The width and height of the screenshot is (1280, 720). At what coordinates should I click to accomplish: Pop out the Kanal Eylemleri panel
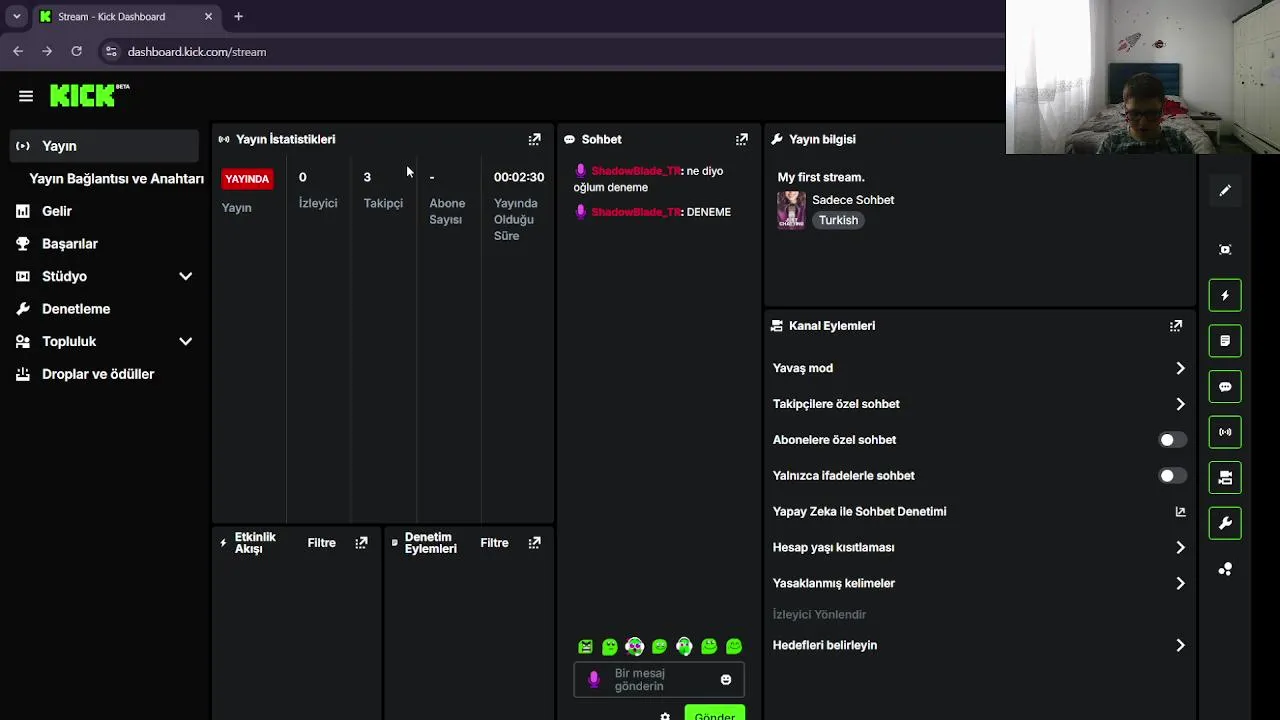(1176, 325)
